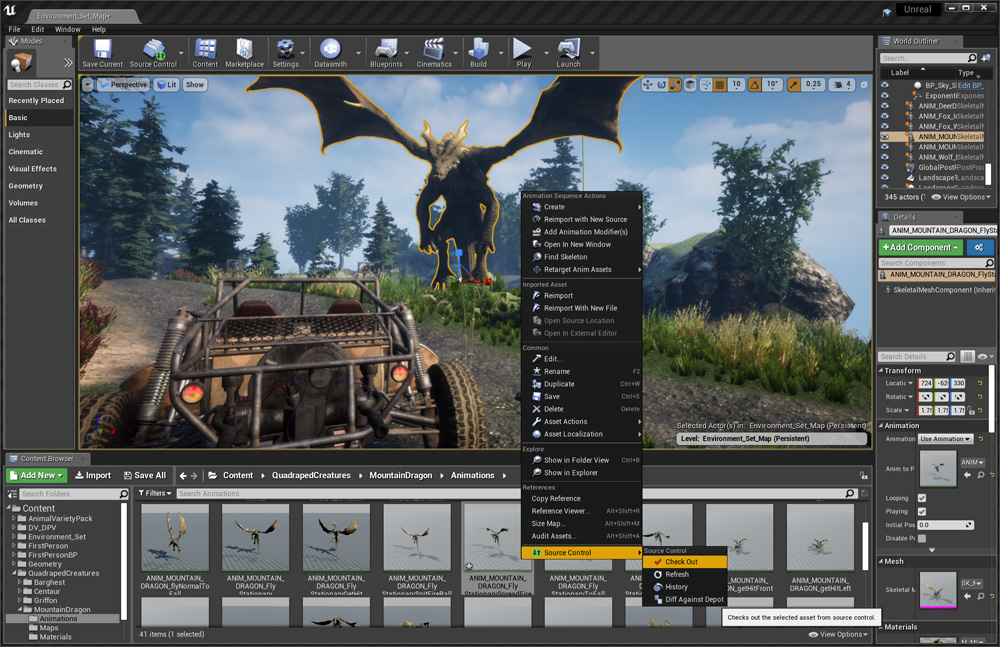Open Source Control from the main toolbar
The image size is (1000, 647).
click(153, 53)
